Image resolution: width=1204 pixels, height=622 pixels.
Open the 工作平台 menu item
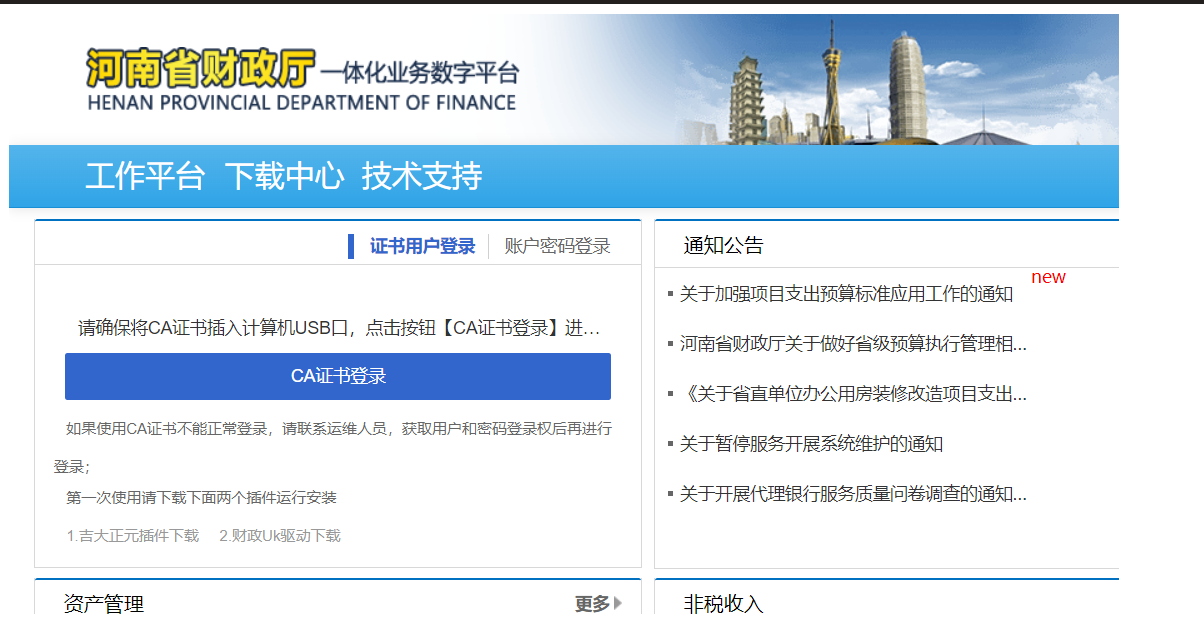[145, 176]
